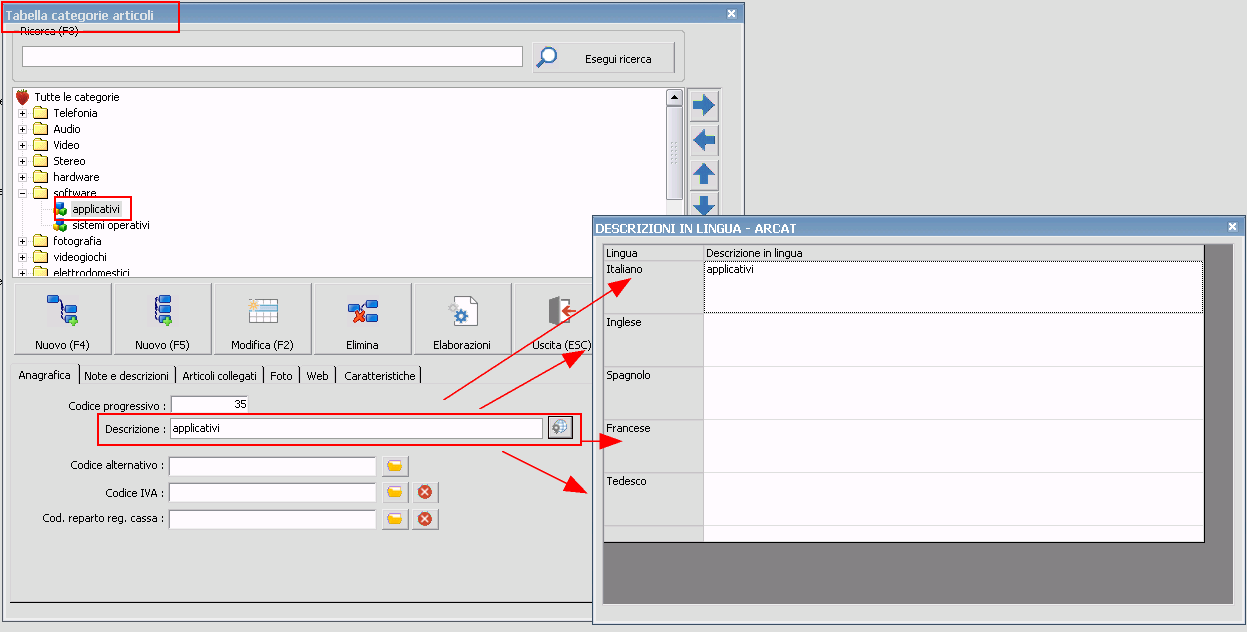Image resolution: width=1247 pixels, height=632 pixels.
Task: Click into the Ricerca search field
Action: coord(272,57)
